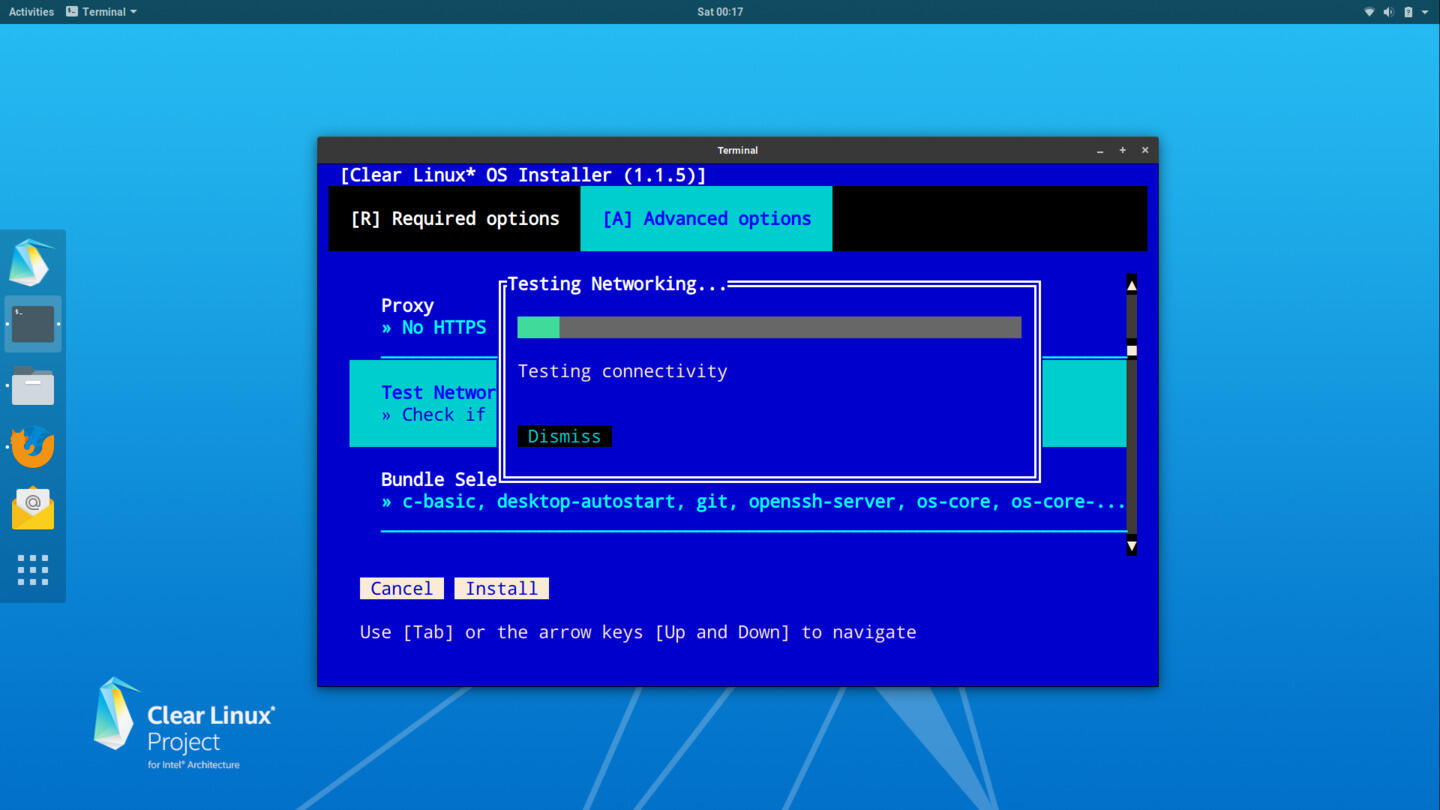The image size is (1440, 810).
Task: Dismiss the Testing Networking dialog
Action: click(x=564, y=436)
